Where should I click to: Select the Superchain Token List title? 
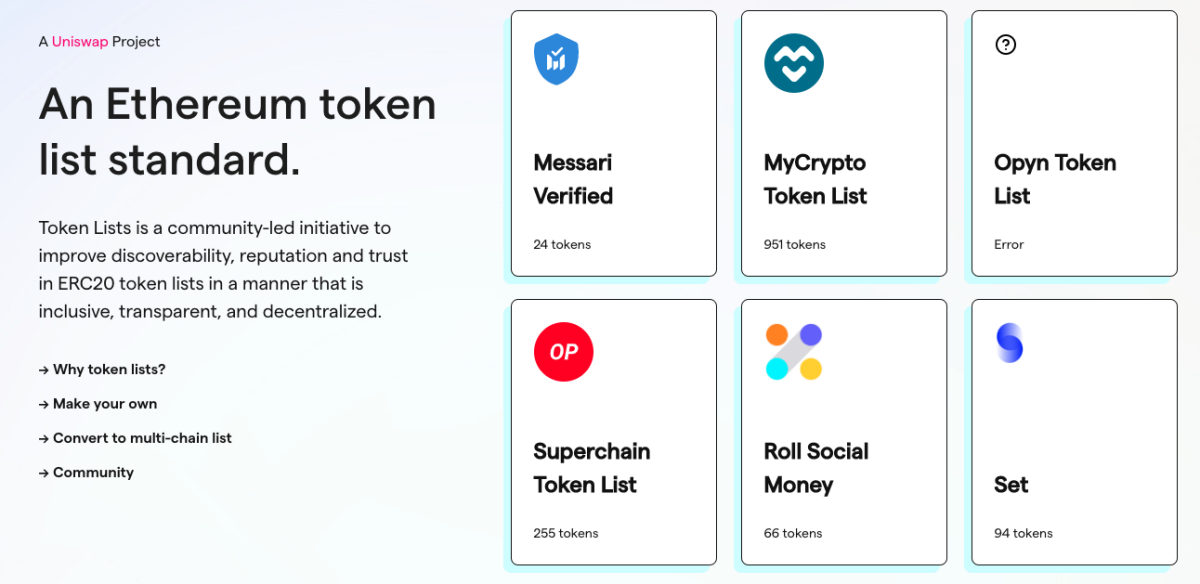point(591,468)
